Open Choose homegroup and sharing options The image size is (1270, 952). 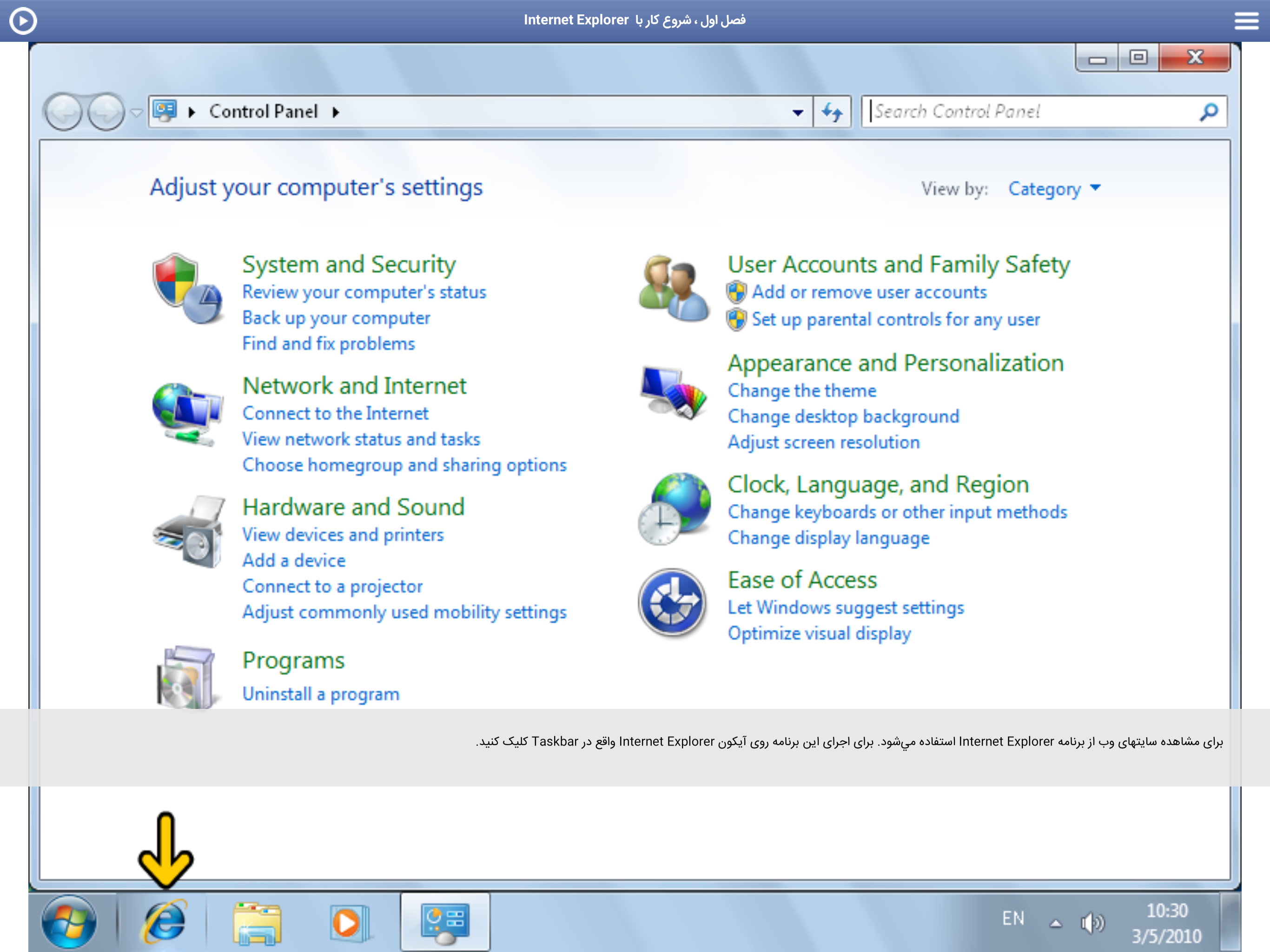coord(404,465)
